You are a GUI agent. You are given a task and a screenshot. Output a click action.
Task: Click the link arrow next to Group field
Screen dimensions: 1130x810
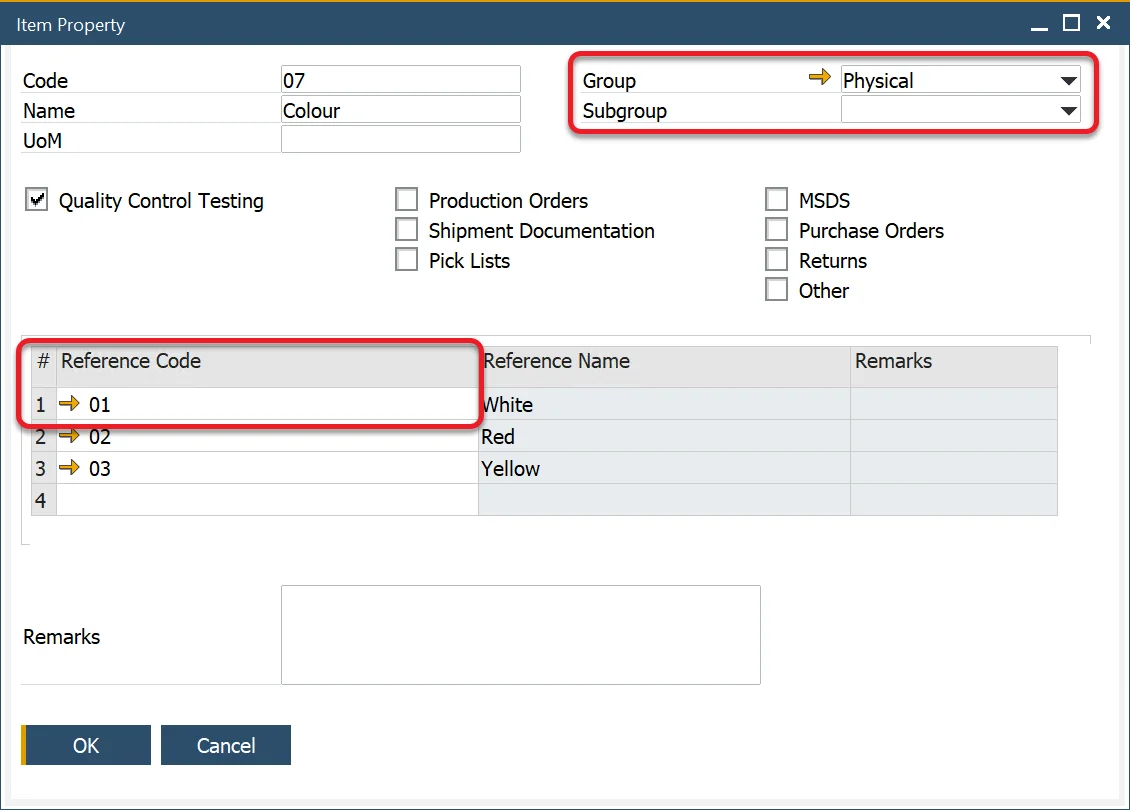coord(819,78)
